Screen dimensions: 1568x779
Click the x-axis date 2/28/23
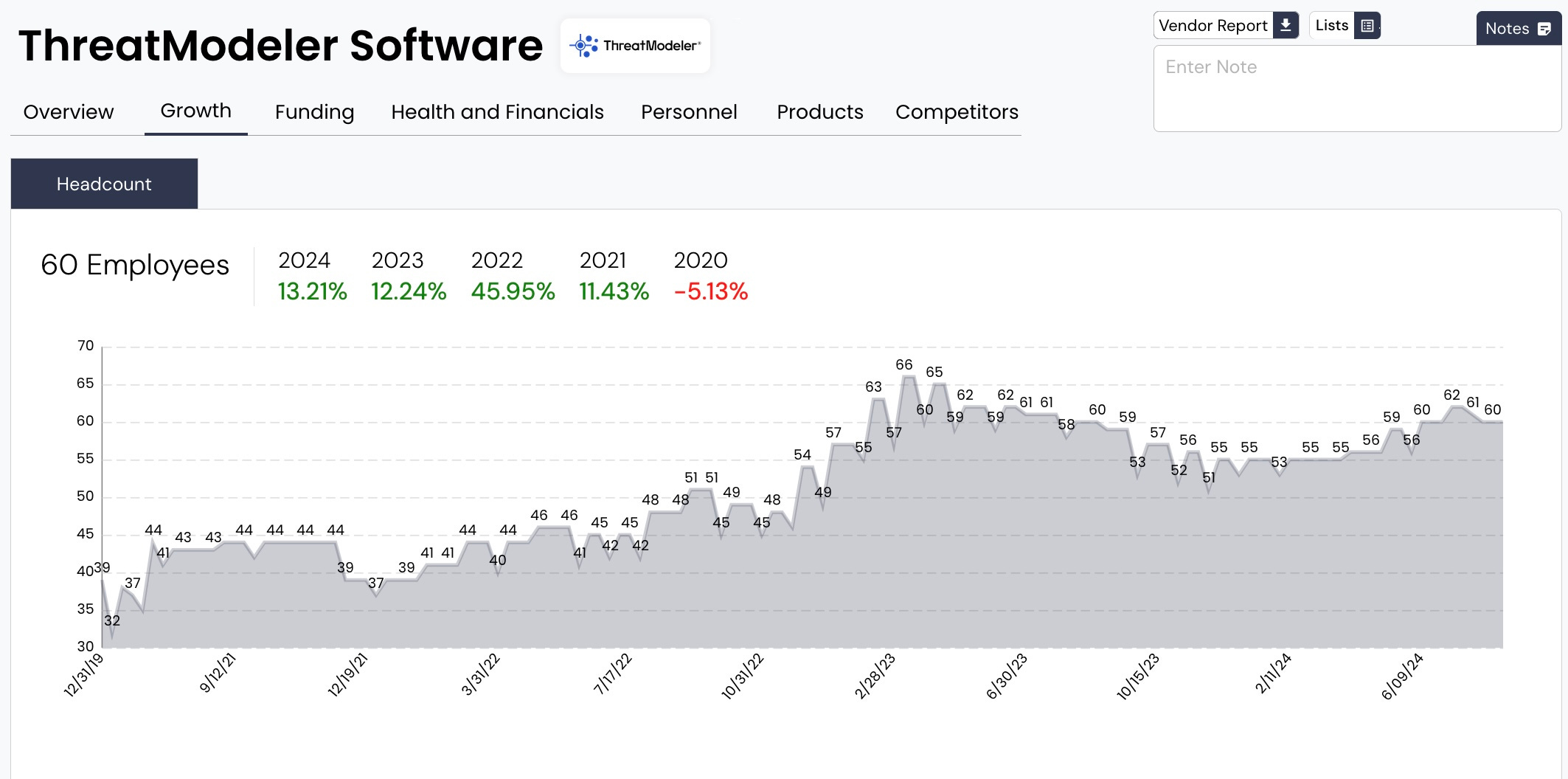point(874,676)
